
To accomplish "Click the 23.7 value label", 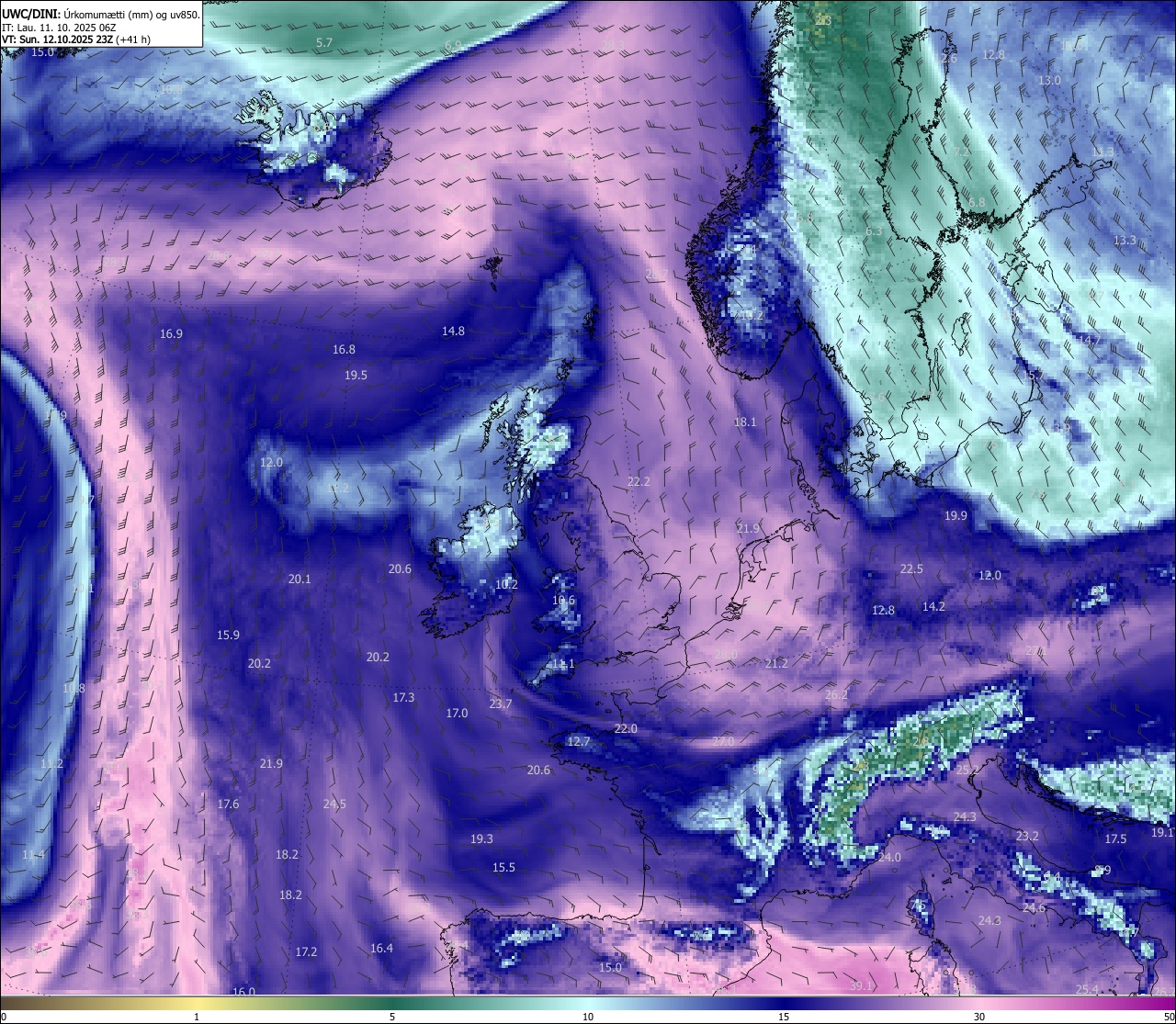I will point(501,704).
